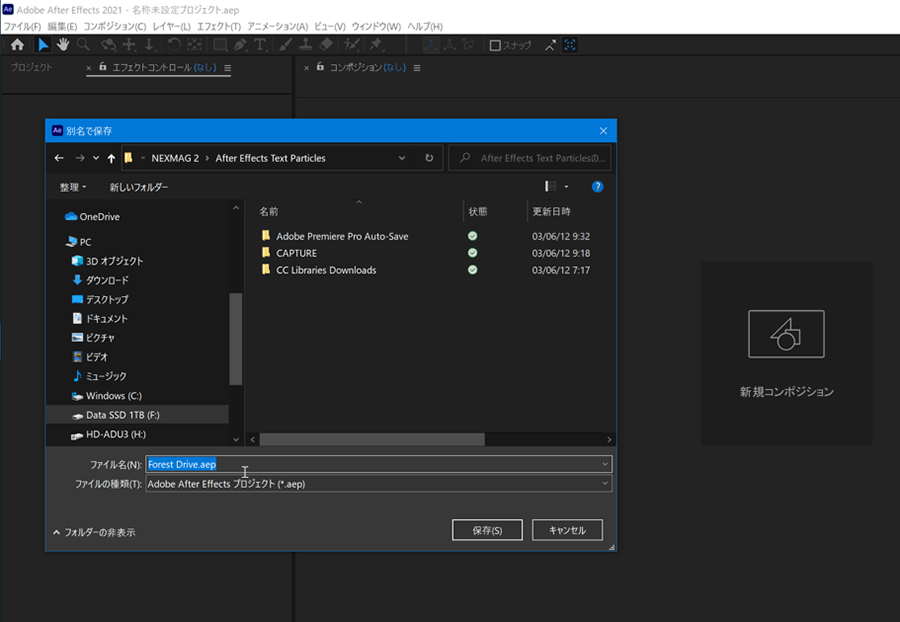
Task: Enable the スナップ checkbox
Action: click(x=495, y=45)
